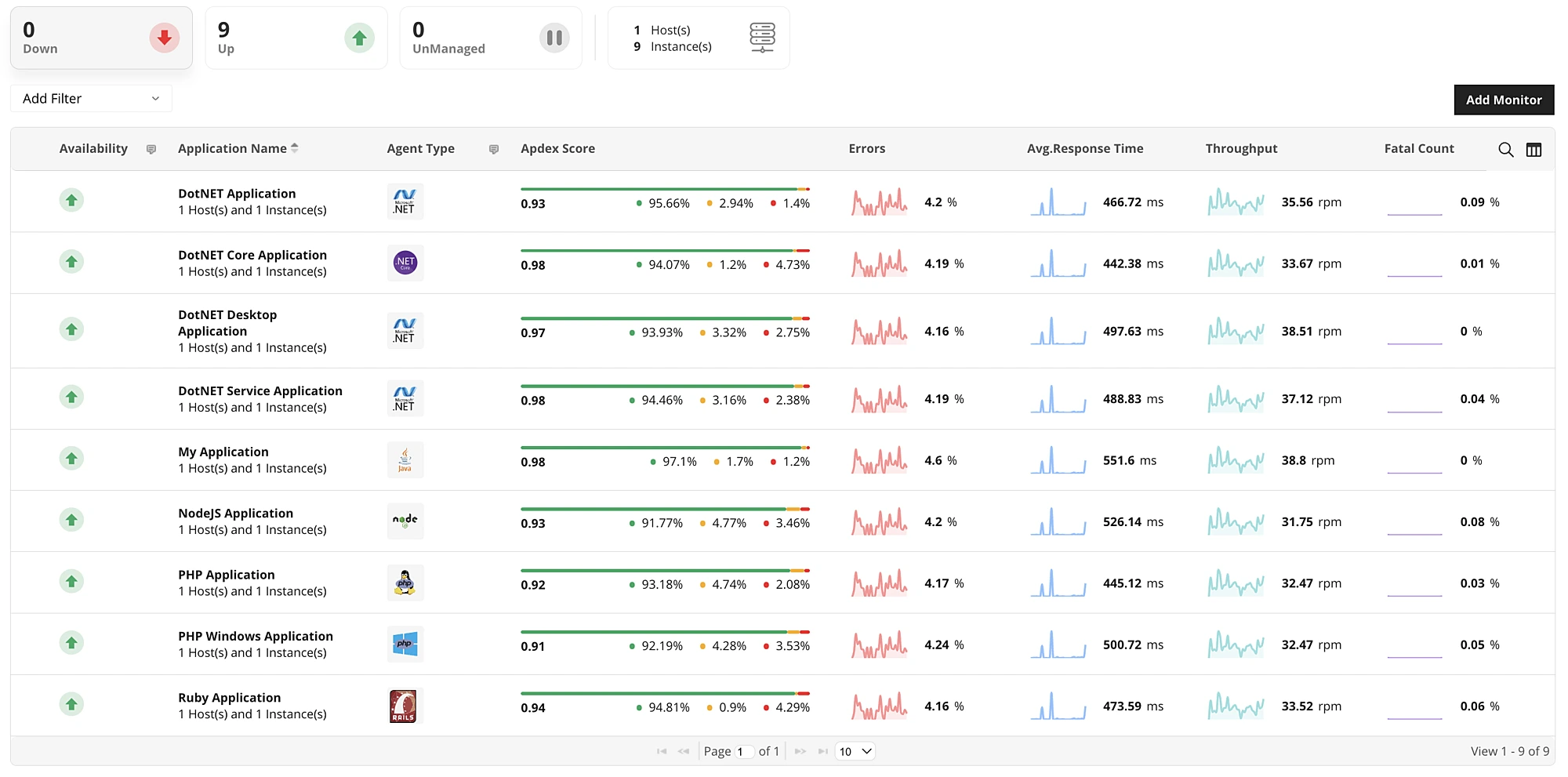The width and height of the screenshot is (1568, 777).
Task: Click the Java agent icon for My Application
Action: tap(405, 459)
